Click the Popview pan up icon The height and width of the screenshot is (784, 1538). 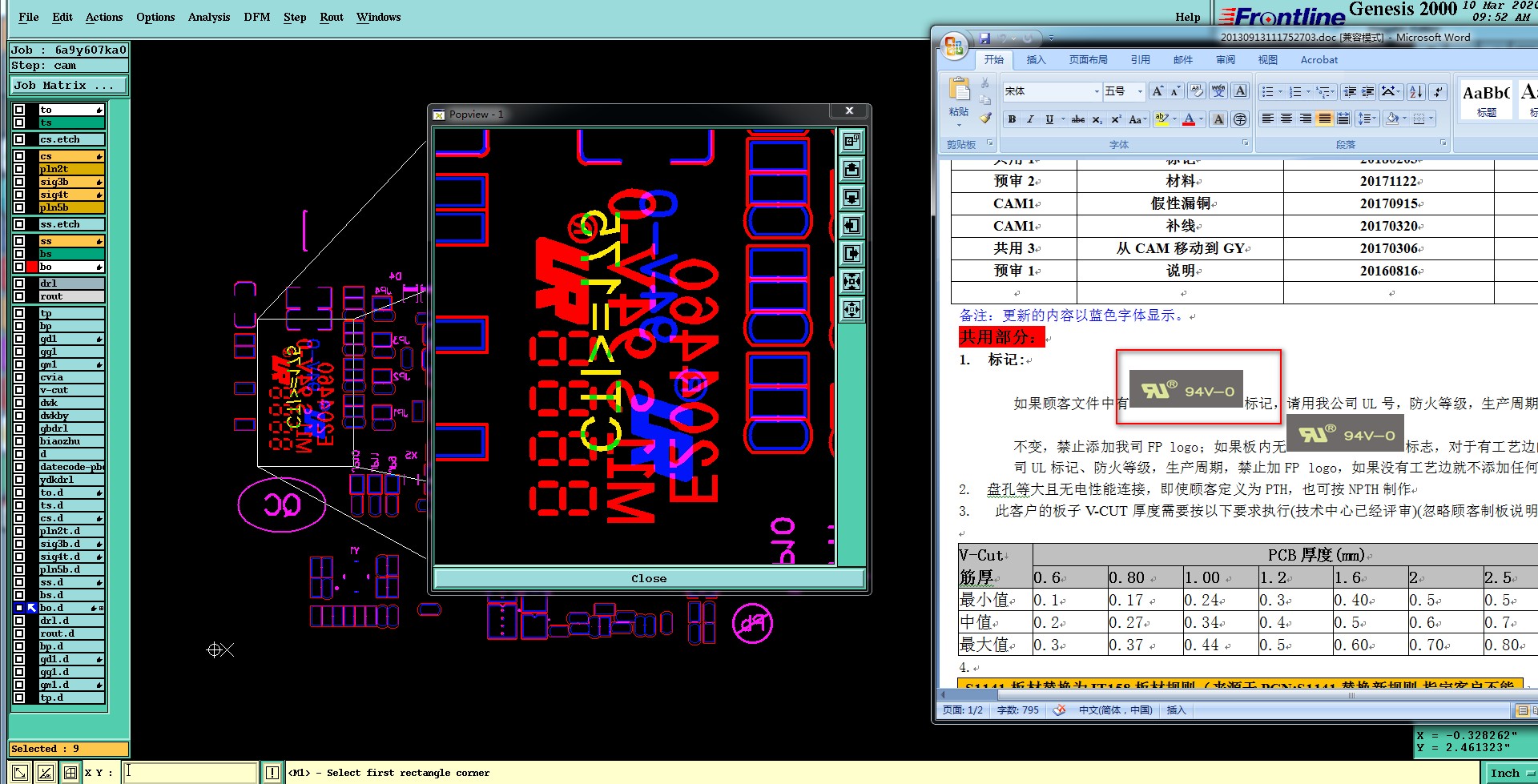[852, 169]
